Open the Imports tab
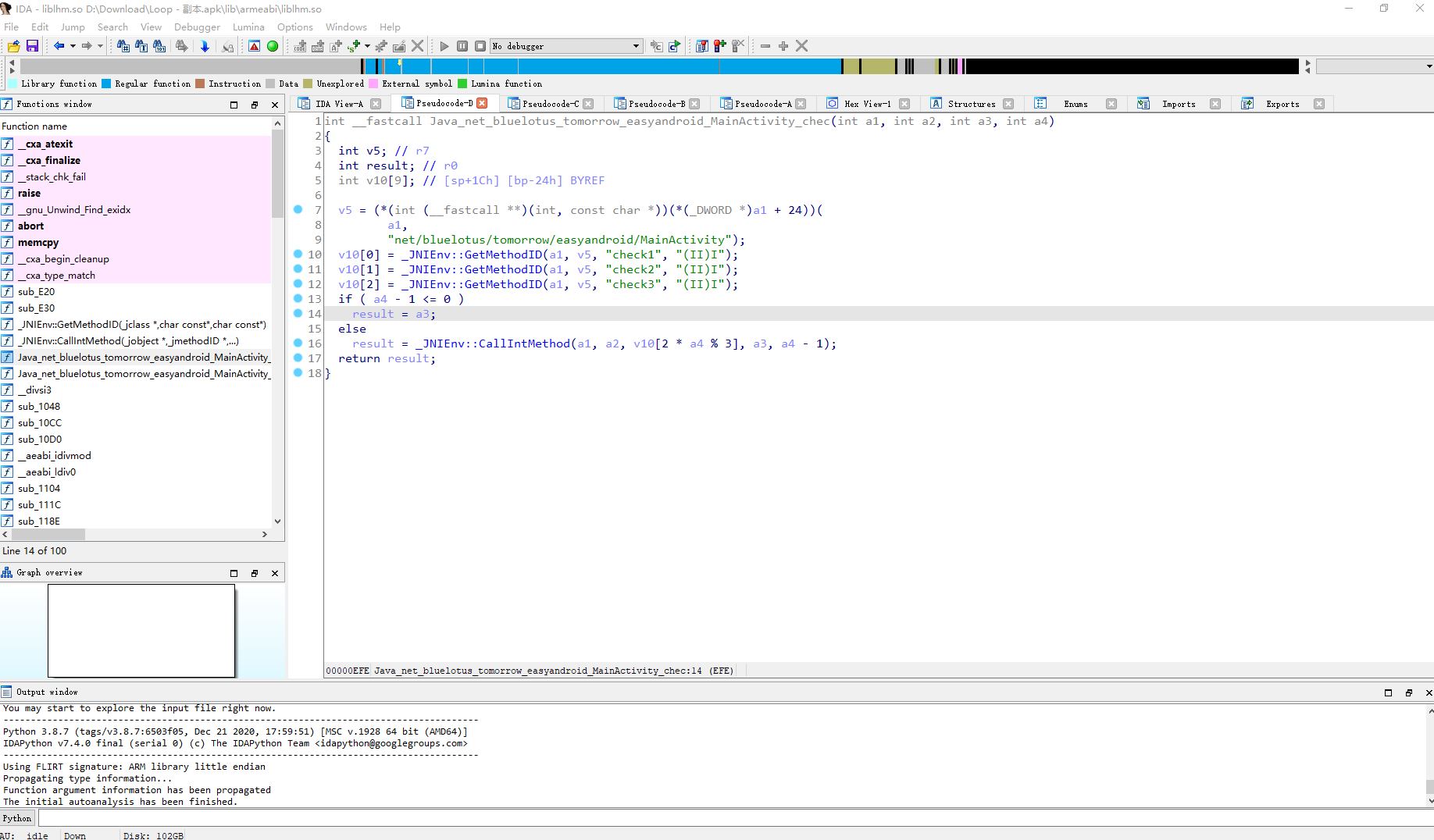The width and height of the screenshot is (1434, 840). point(1179,104)
